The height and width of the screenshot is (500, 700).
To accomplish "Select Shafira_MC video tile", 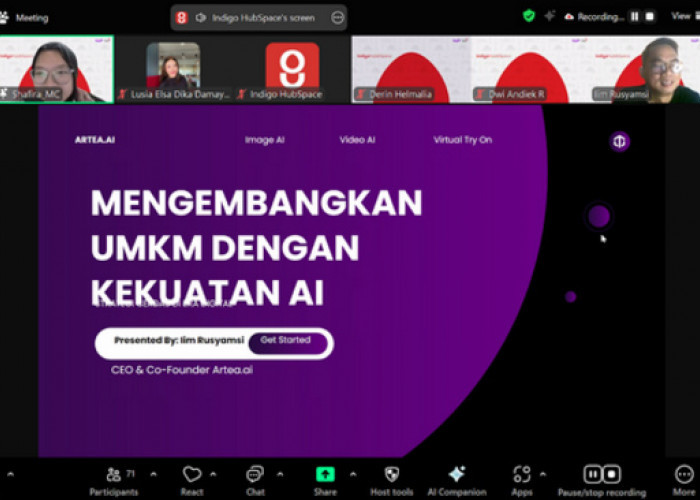I will pos(57,69).
